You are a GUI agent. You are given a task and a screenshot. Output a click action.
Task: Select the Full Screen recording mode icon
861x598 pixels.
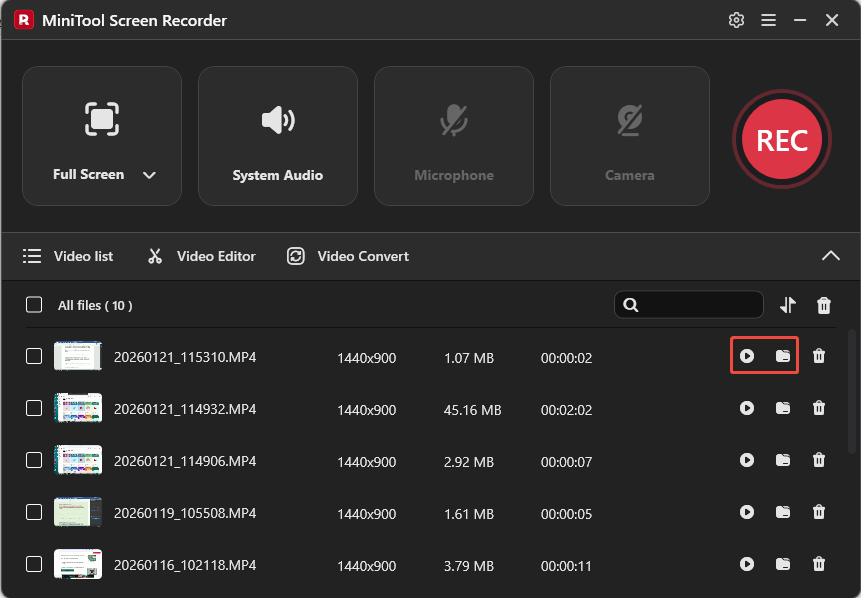101,120
